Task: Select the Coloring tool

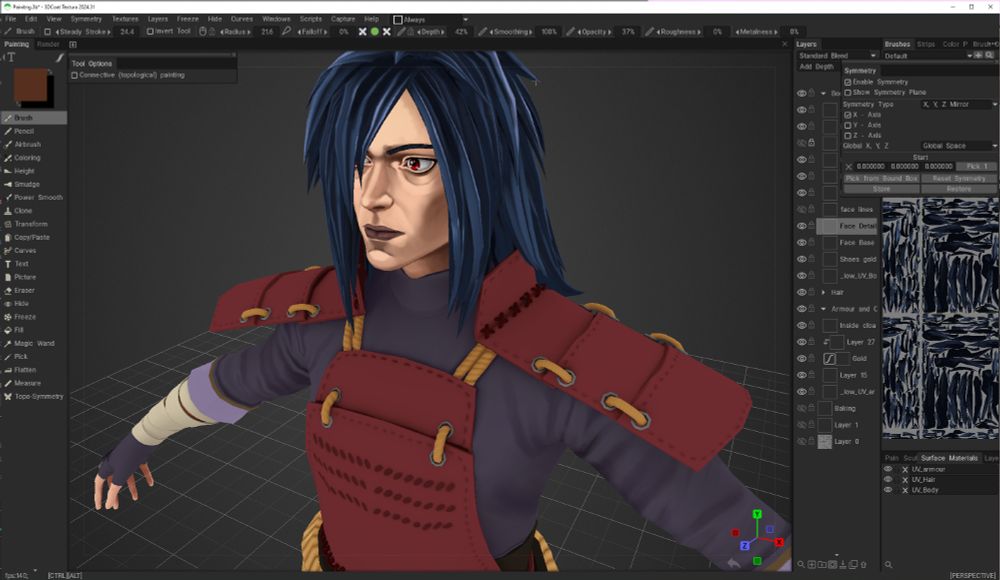Action: 33,158
